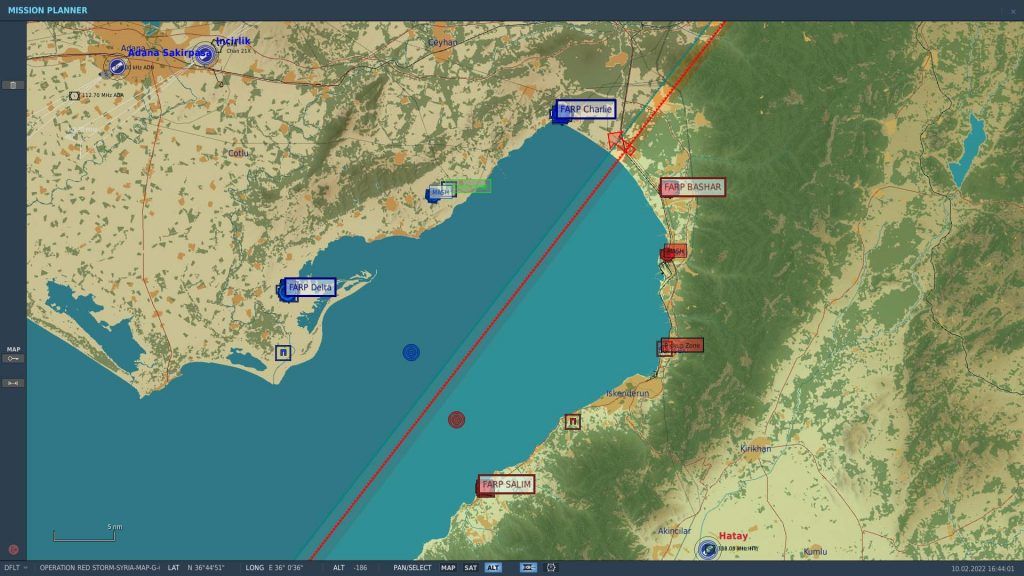Screen dimensions: 1024x576
Task: Select the FARP Delta marker
Action: point(309,288)
